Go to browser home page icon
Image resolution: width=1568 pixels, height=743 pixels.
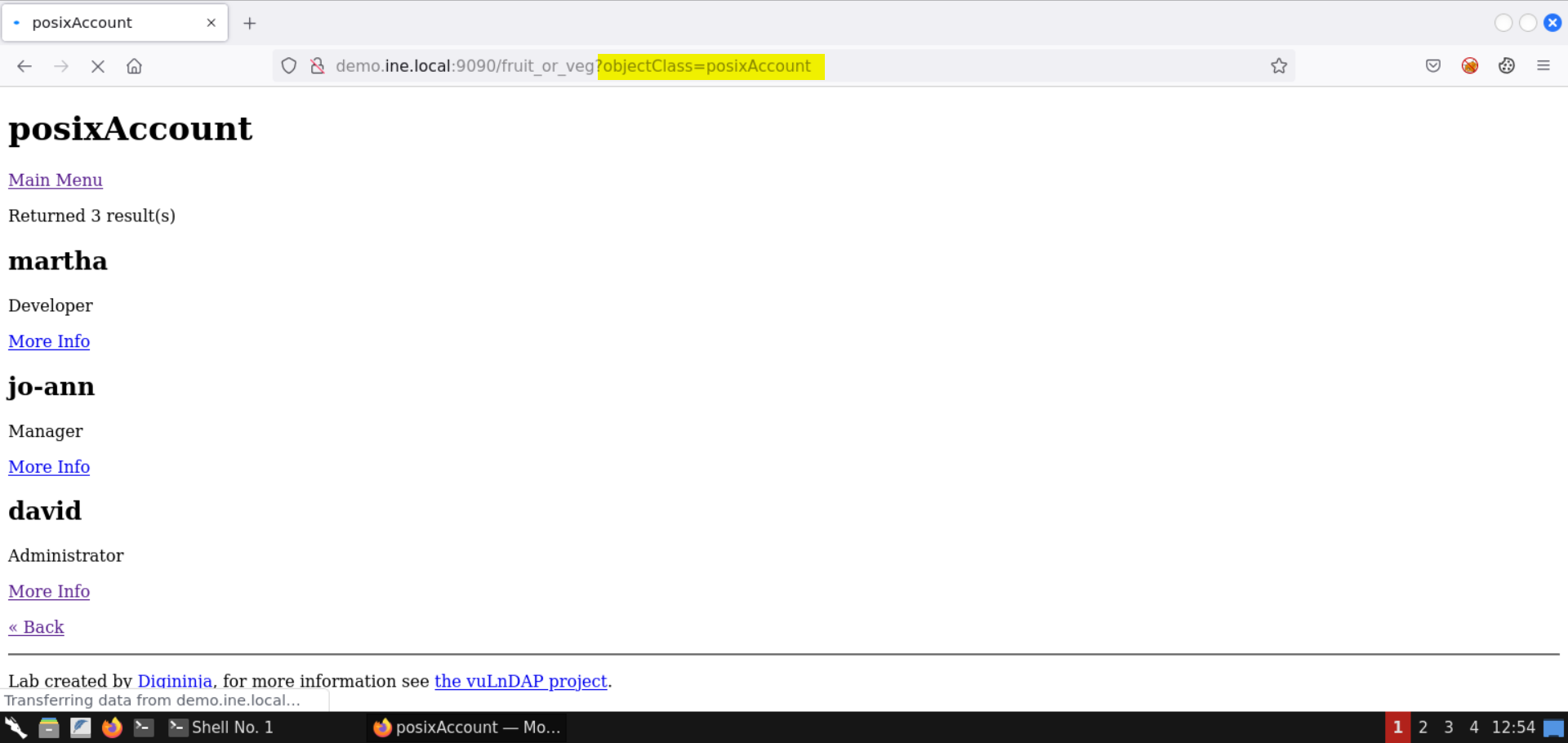click(x=134, y=66)
